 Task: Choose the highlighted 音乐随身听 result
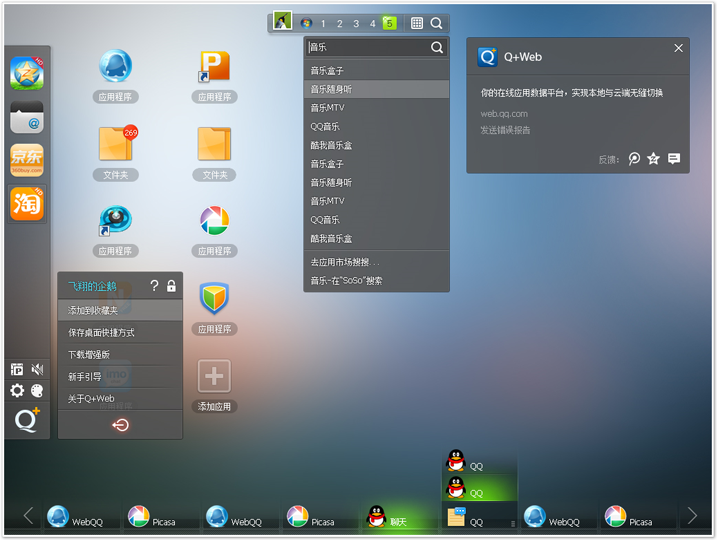click(376, 89)
